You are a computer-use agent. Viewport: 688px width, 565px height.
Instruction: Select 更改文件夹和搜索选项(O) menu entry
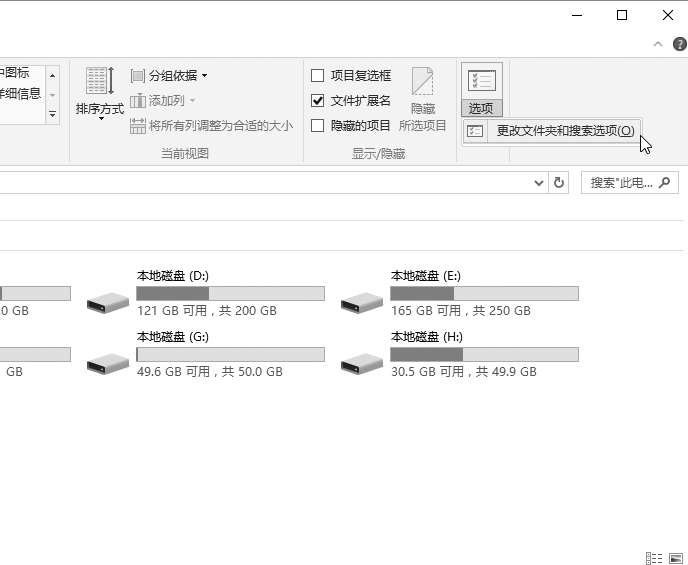[x=552, y=131]
